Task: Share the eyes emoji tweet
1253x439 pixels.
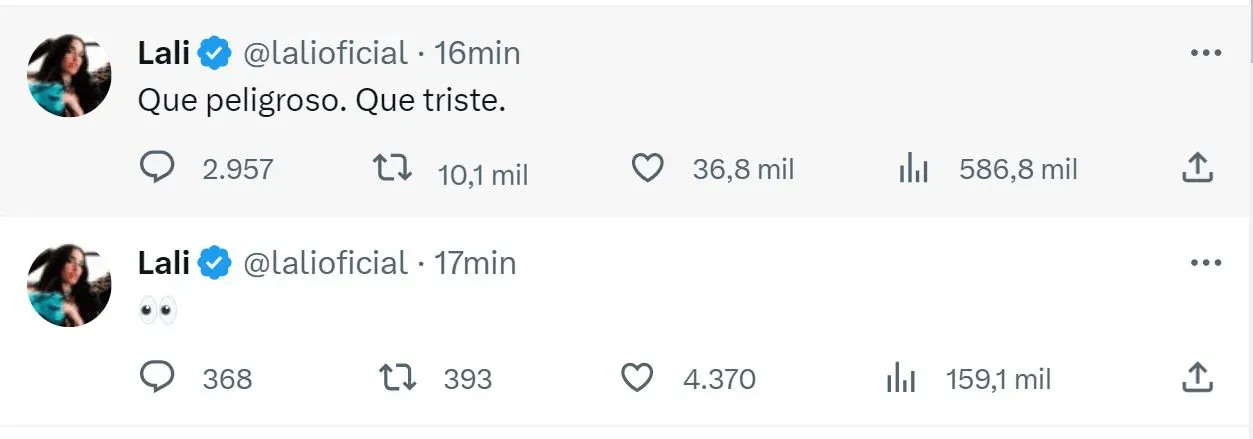Action: (1197, 378)
